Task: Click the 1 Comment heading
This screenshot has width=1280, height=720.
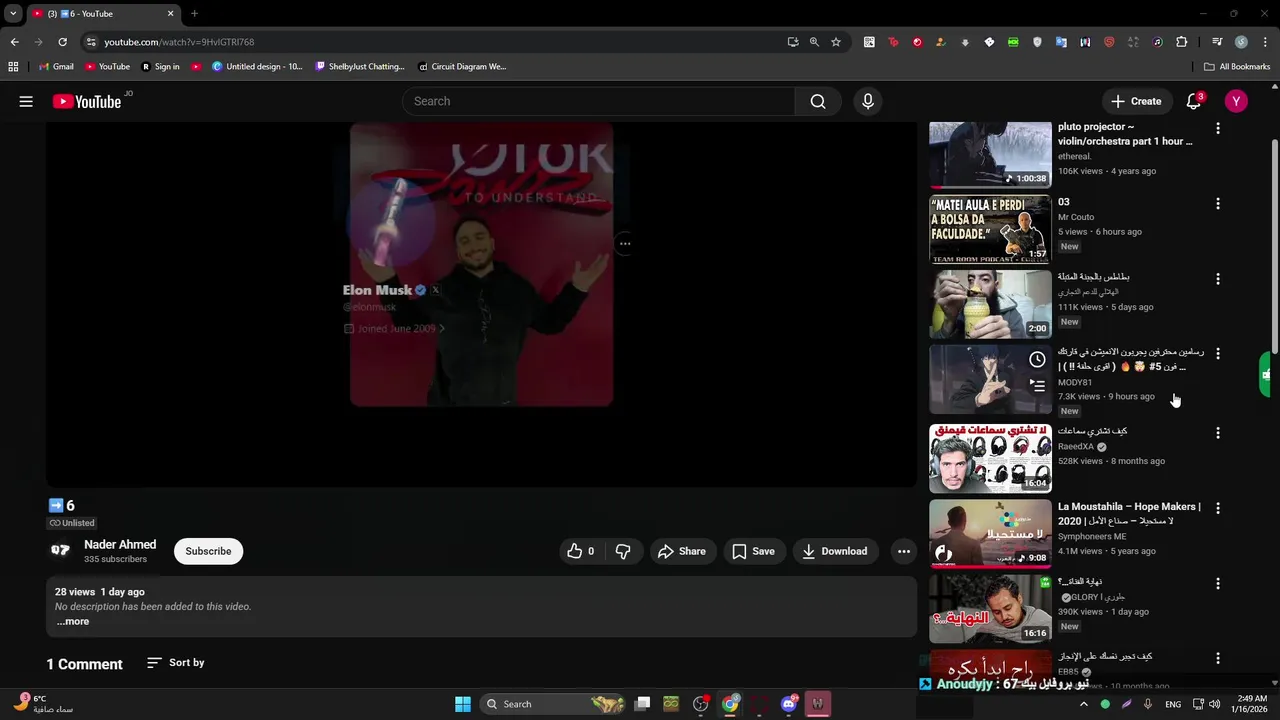Action: click(x=84, y=664)
